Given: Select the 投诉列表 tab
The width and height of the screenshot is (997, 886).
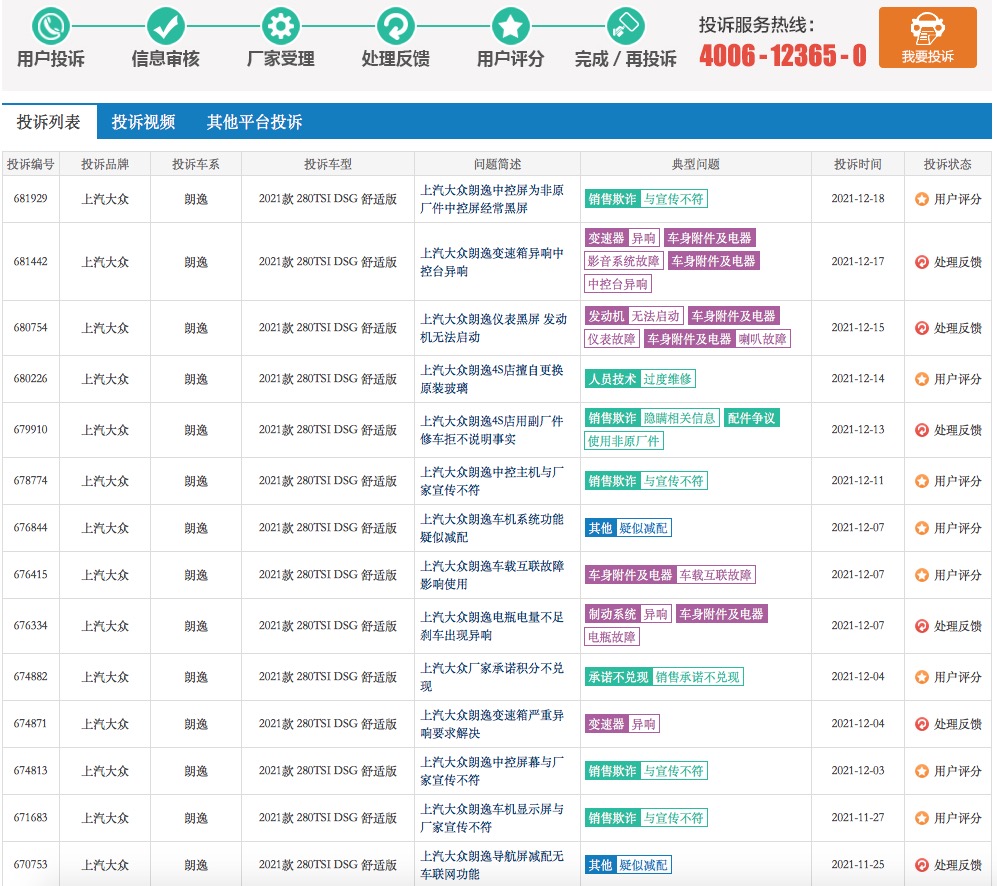Looking at the screenshot, I should tap(49, 122).
